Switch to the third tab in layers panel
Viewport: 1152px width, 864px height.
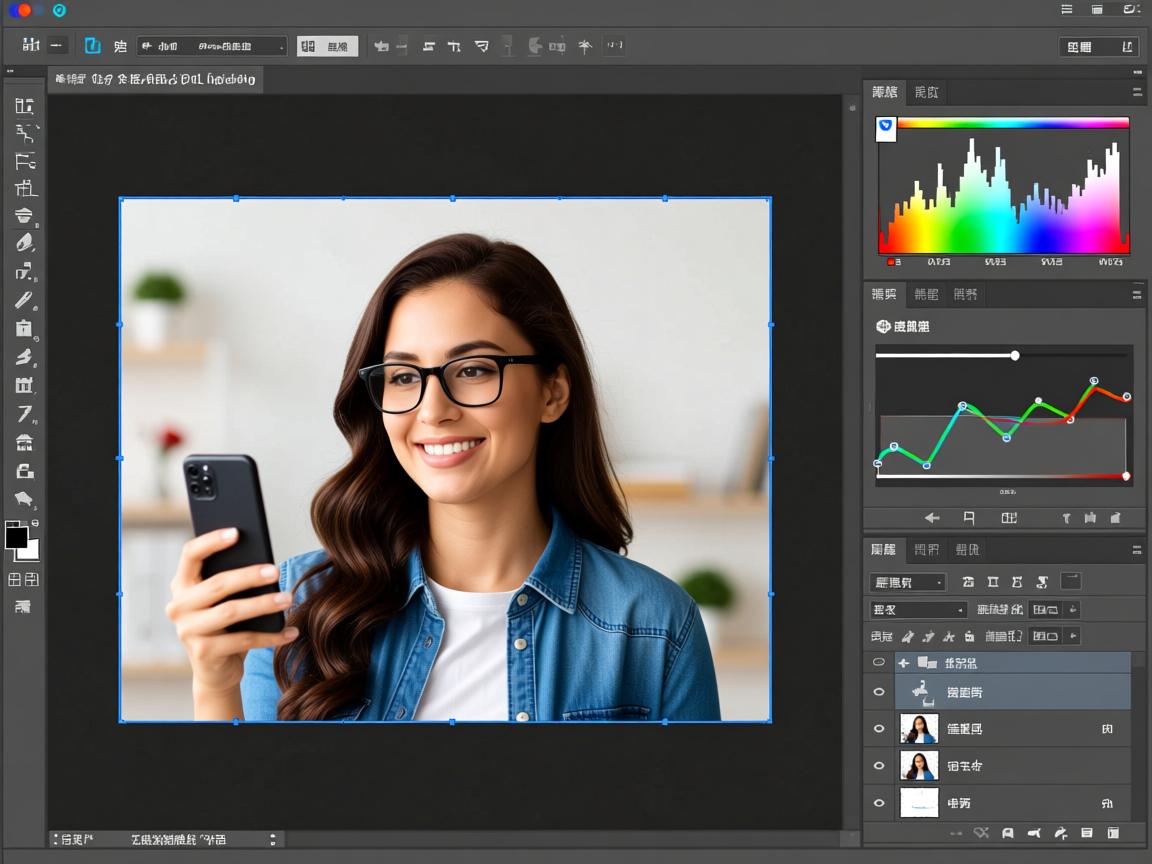tap(966, 549)
